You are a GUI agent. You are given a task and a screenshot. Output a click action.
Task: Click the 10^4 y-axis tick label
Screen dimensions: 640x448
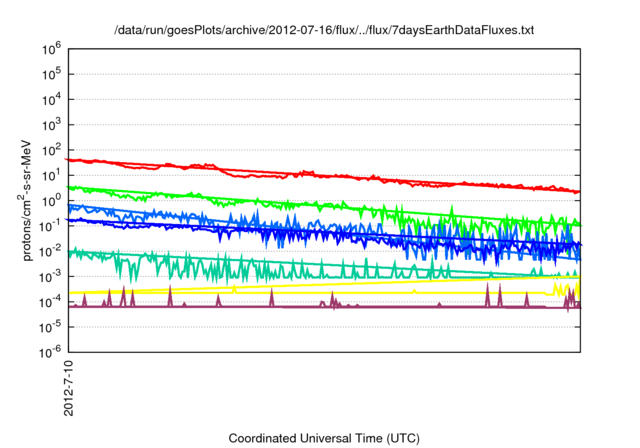tap(51, 100)
